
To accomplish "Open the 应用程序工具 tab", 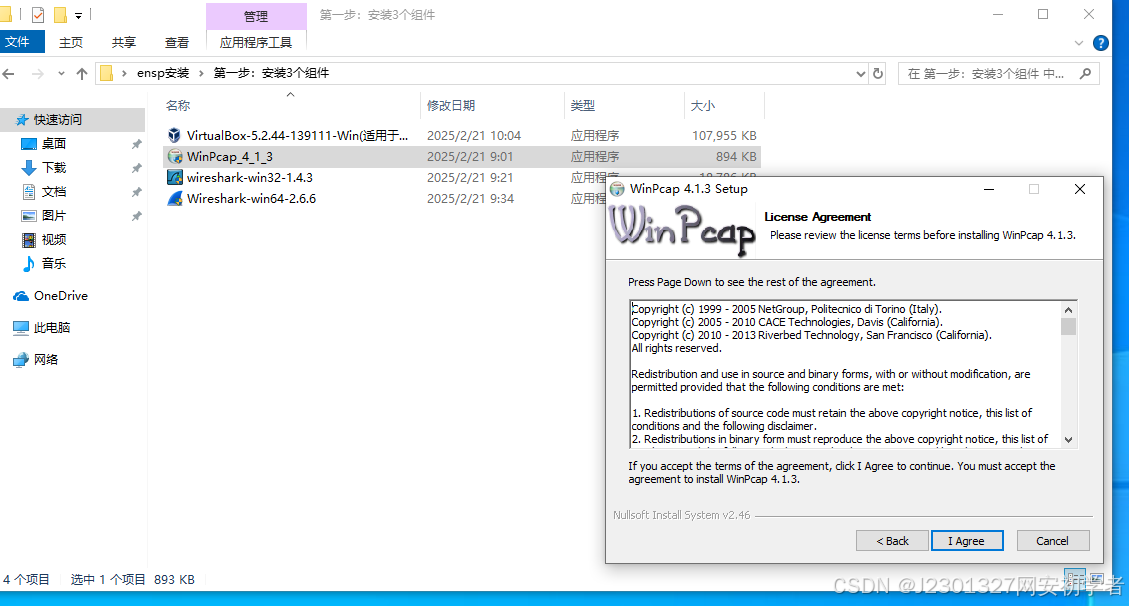I will click(x=256, y=42).
